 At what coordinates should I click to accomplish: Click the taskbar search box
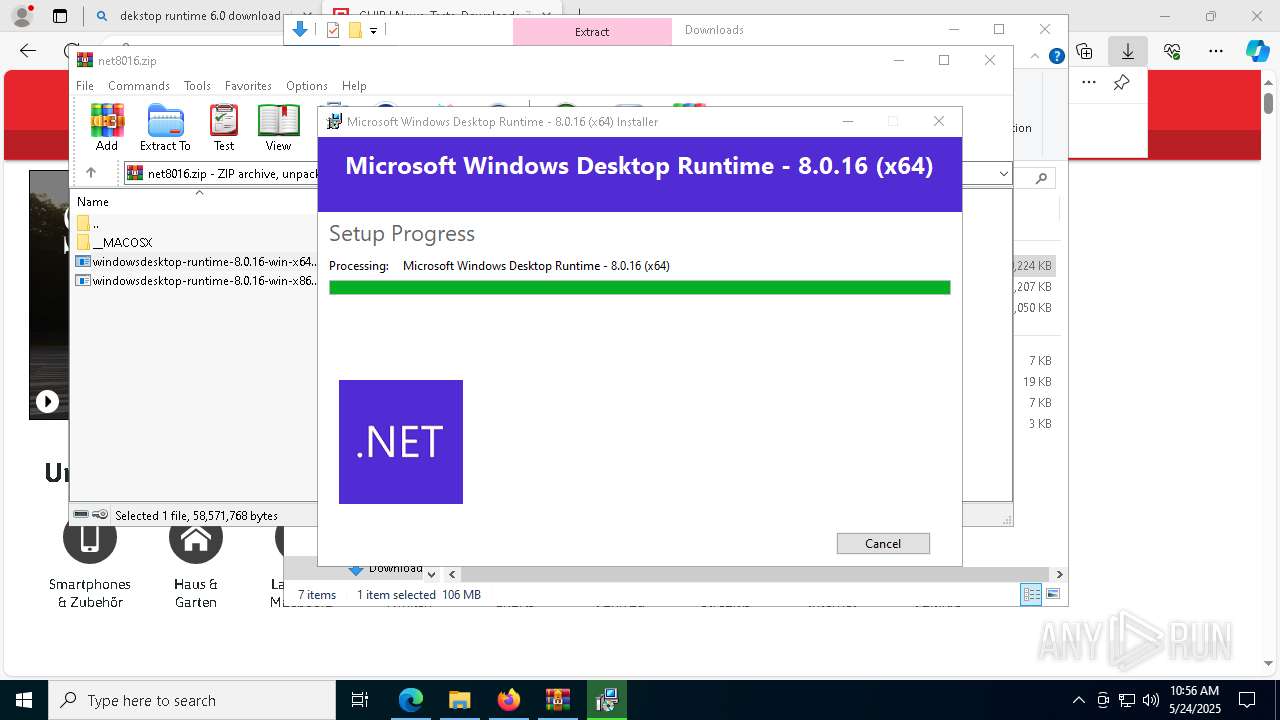[192, 700]
